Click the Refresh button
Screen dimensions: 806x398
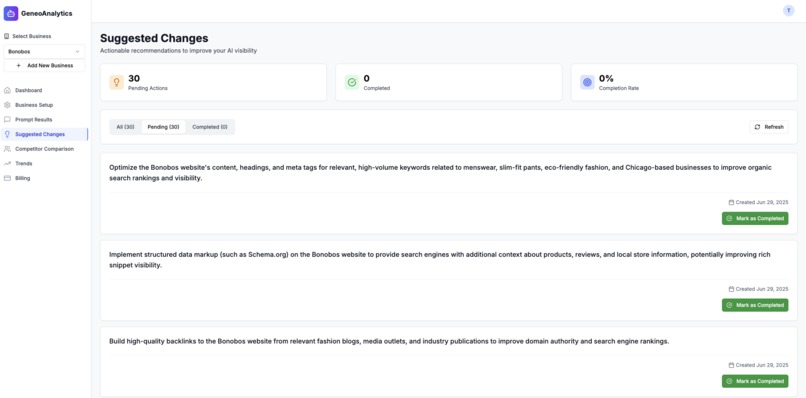pyautogui.click(x=769, y=127)
